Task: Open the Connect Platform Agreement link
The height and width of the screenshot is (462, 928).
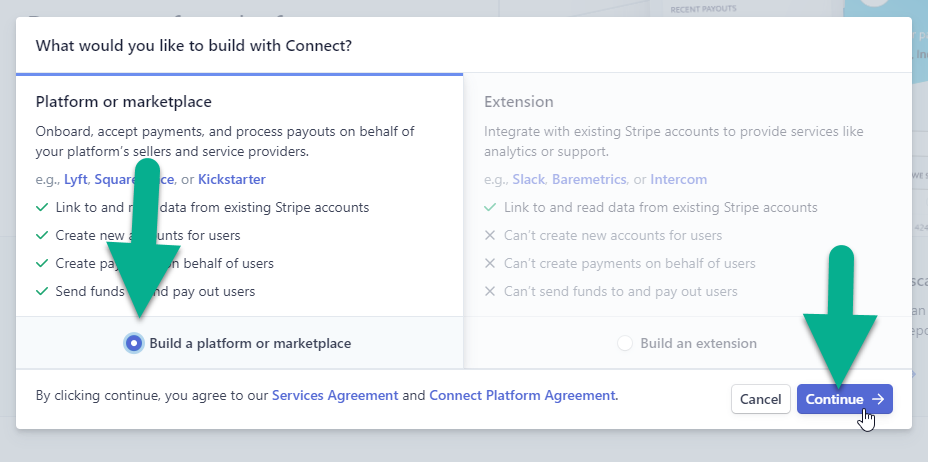Action: coord(522,395)
